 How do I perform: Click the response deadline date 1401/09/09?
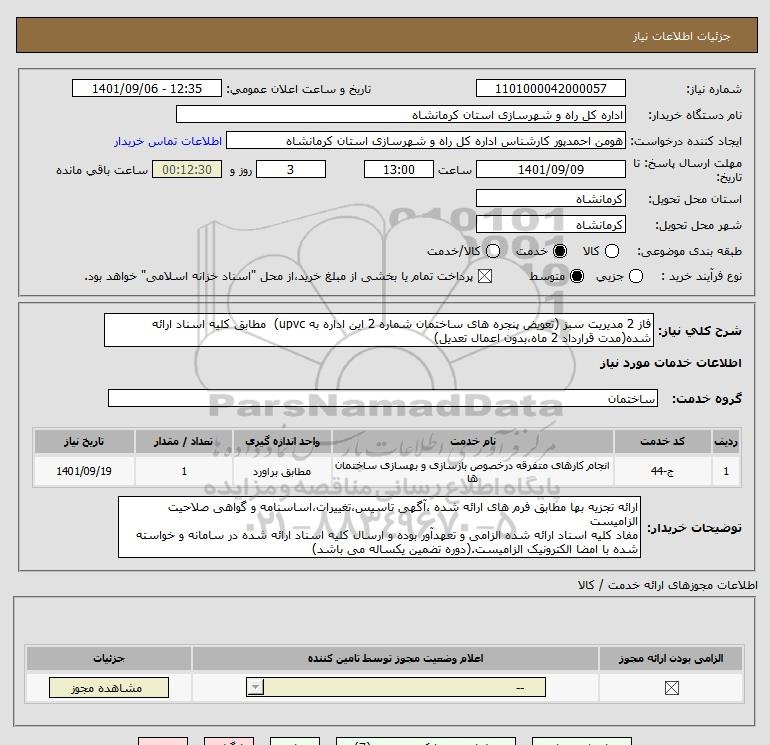click(550, 170)
